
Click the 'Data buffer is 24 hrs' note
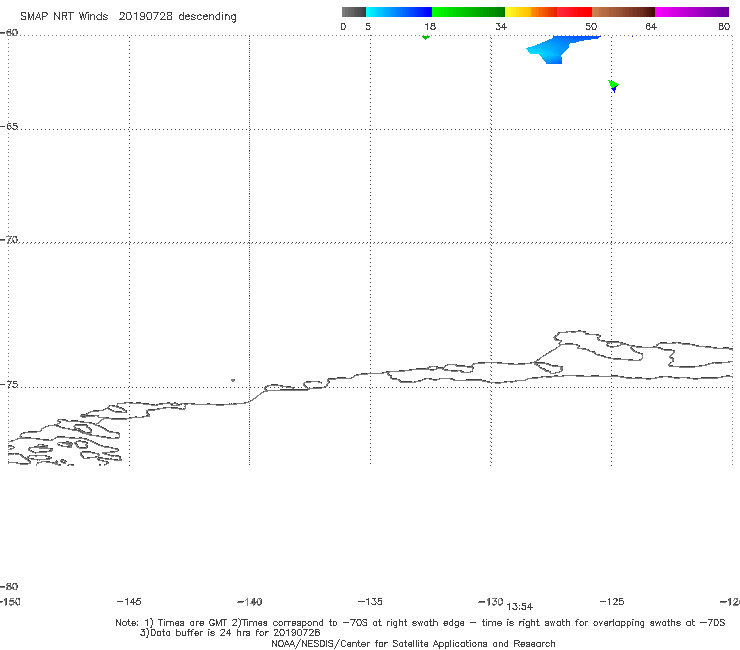(x=230, y=633)
